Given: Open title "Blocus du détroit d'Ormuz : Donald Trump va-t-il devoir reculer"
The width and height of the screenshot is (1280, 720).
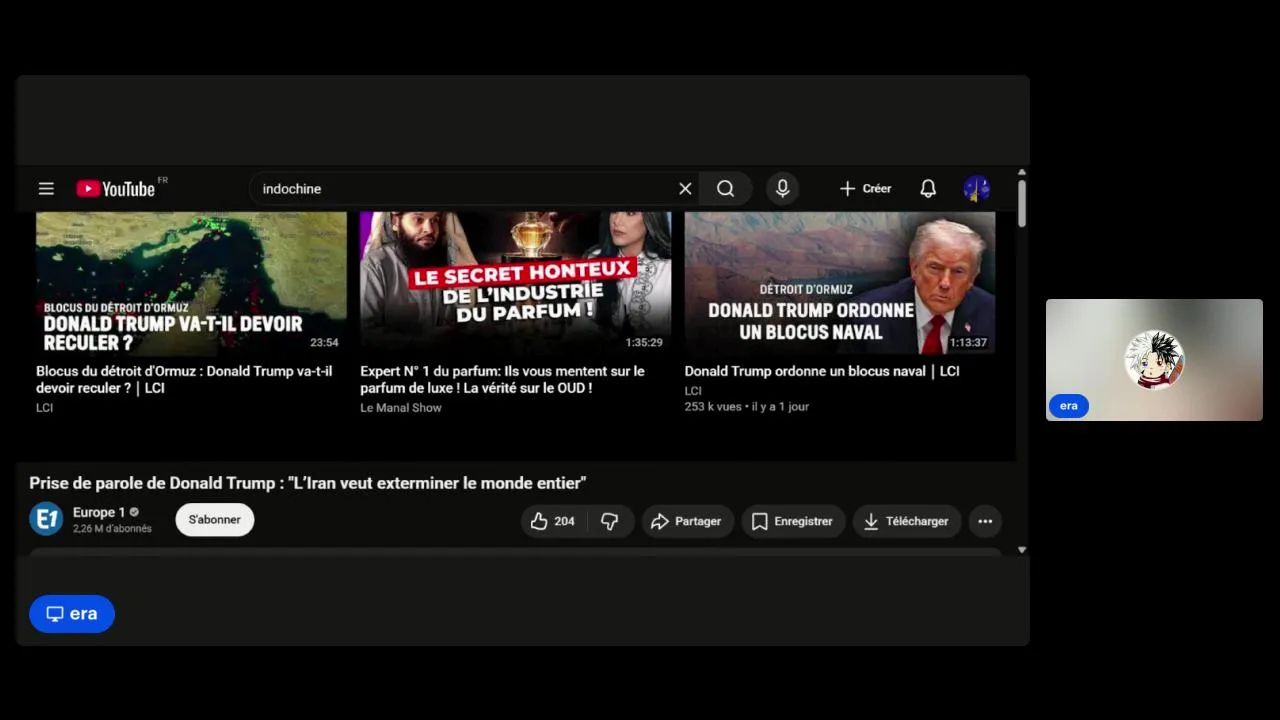Looking at the screenshot, I should coord(184,379).
